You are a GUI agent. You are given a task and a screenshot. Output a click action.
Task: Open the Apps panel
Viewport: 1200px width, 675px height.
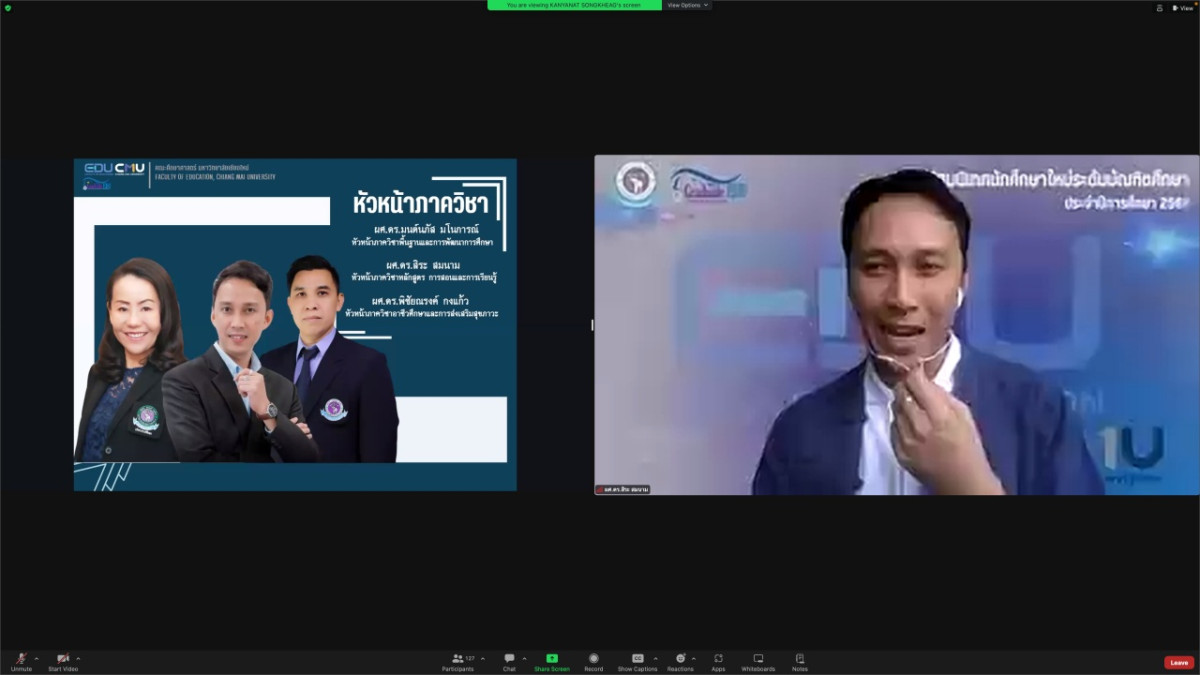(718, 660)
